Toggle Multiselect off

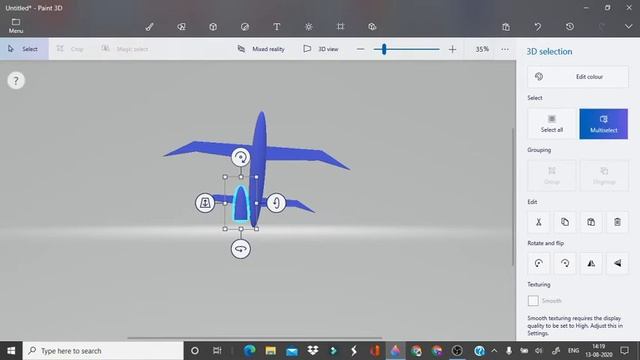[x=603, y=124]
